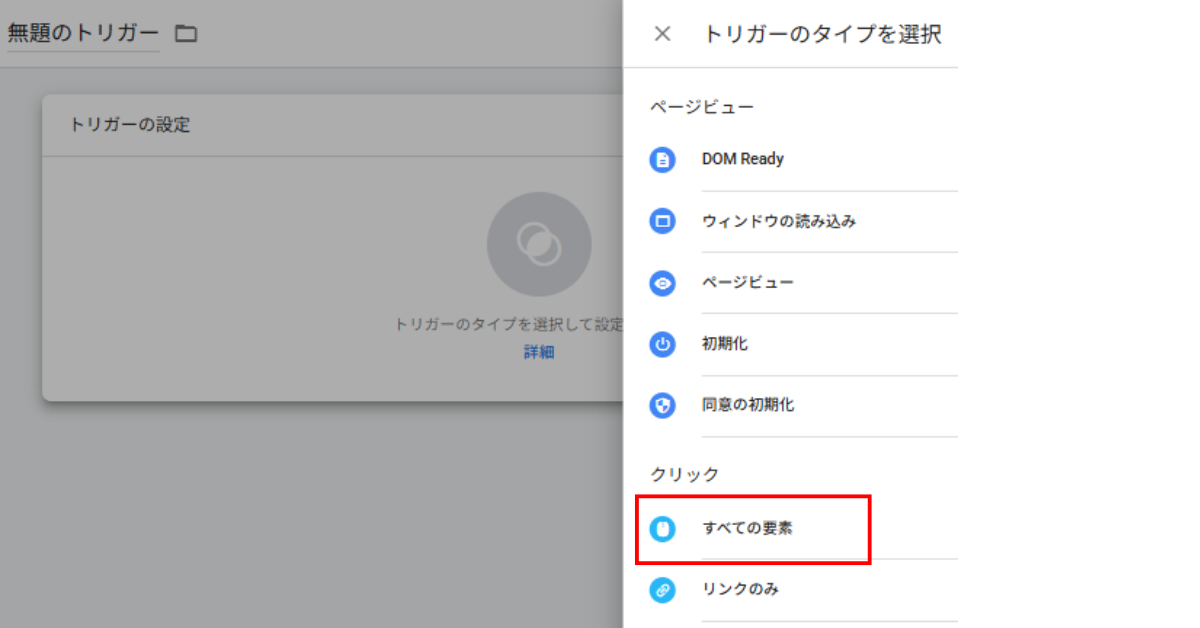
Task: Click the すべての要素 mouse icon
Action: coord(662,529)
